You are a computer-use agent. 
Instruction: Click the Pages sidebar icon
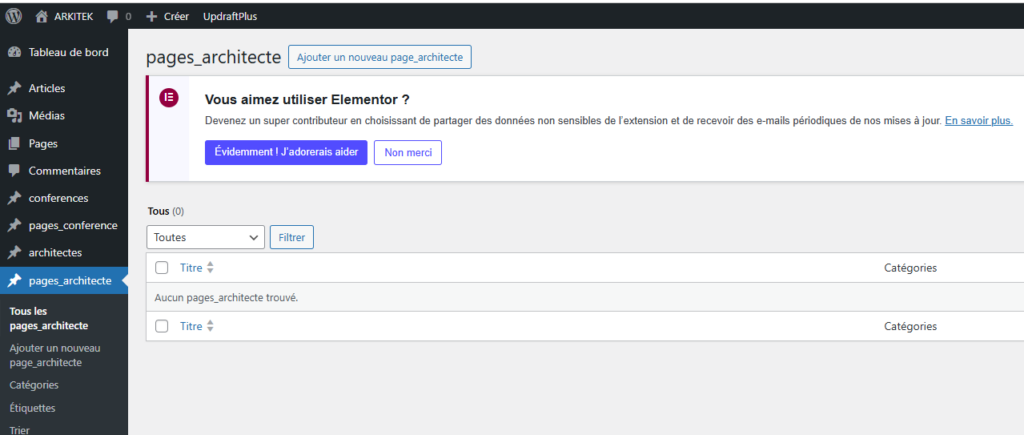point(14,144)
